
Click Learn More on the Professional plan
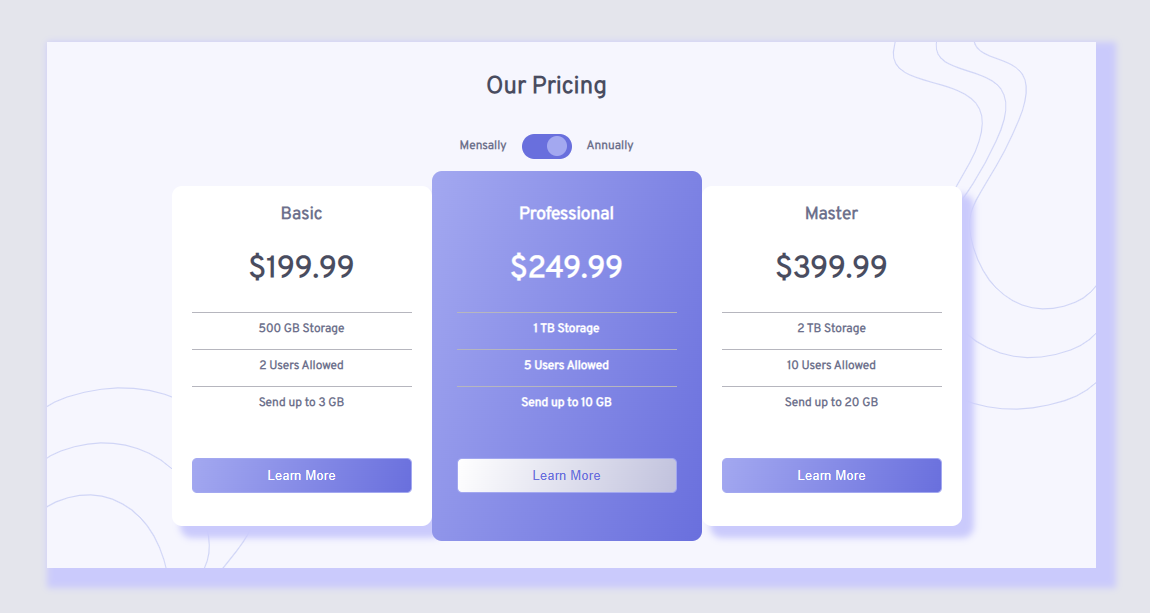tap(566, 475)
